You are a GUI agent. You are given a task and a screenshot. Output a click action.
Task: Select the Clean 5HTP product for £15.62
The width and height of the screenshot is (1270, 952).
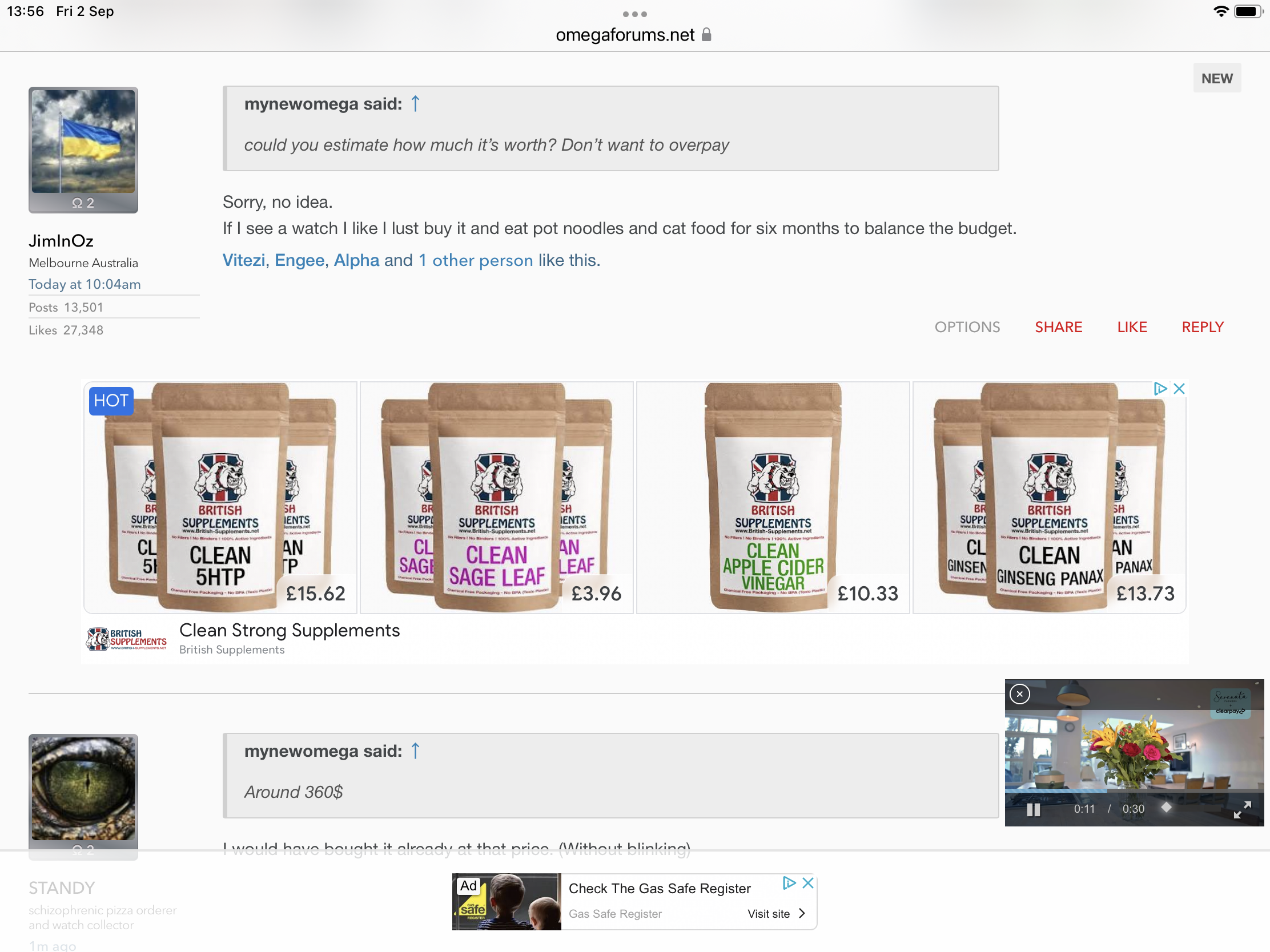(220, 498)
